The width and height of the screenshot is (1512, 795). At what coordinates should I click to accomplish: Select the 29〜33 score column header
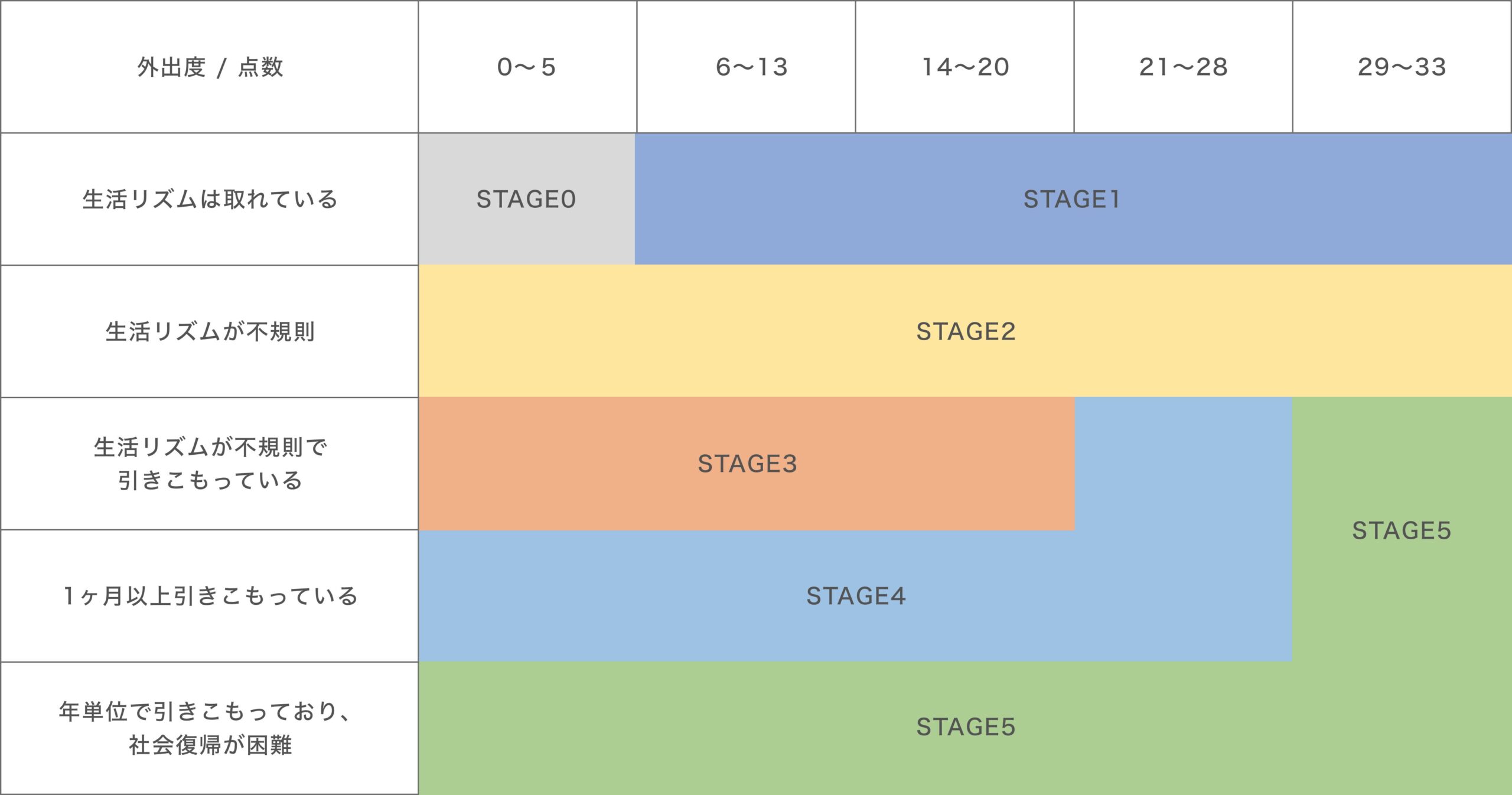[1402, 67]
